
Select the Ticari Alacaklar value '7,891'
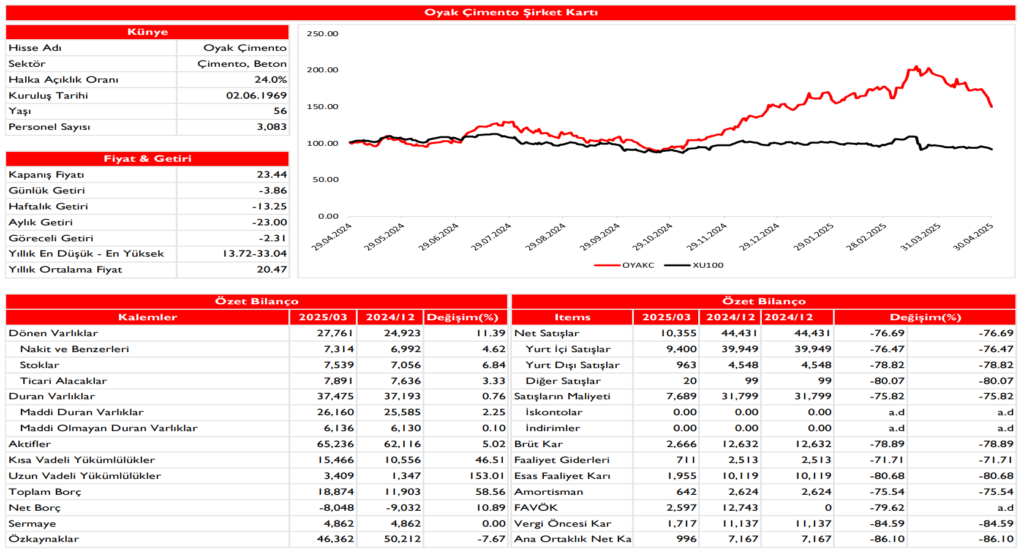pos(339,381)
